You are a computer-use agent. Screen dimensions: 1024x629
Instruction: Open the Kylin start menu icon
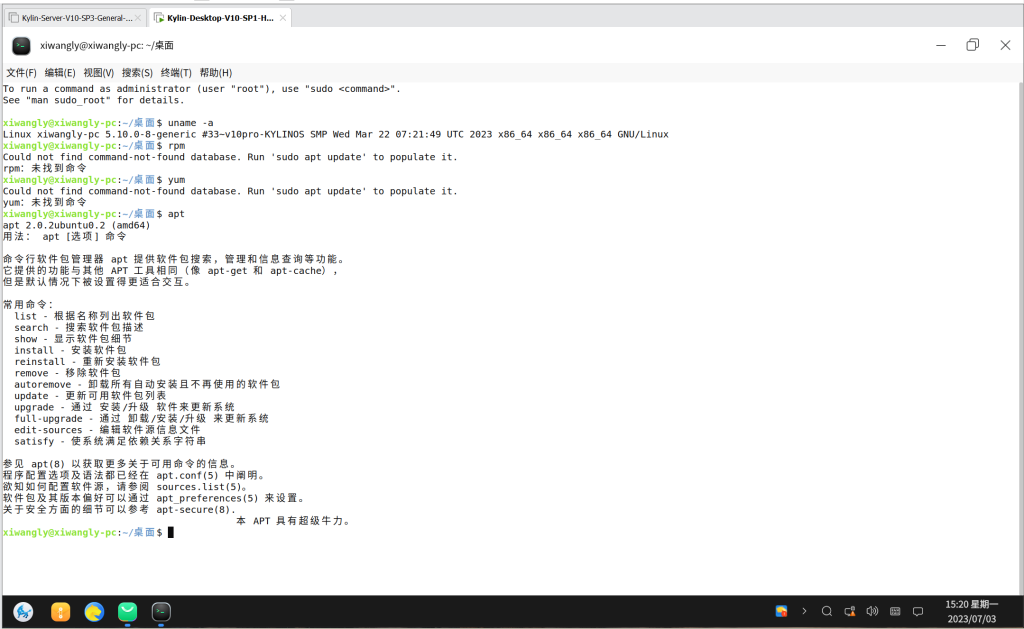[x=24, y=611]
